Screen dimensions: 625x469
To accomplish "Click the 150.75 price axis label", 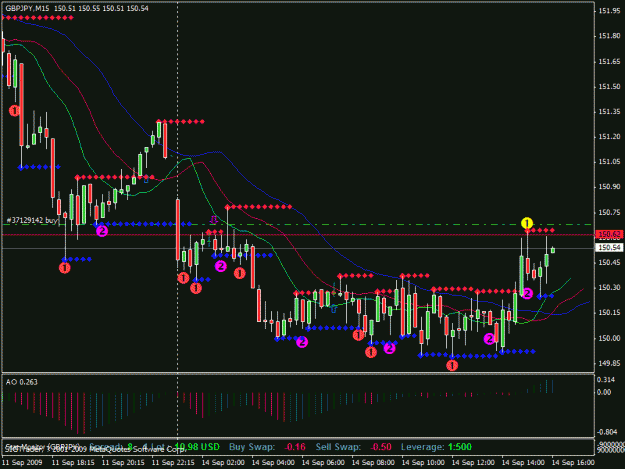I will (x=609, y=212).
